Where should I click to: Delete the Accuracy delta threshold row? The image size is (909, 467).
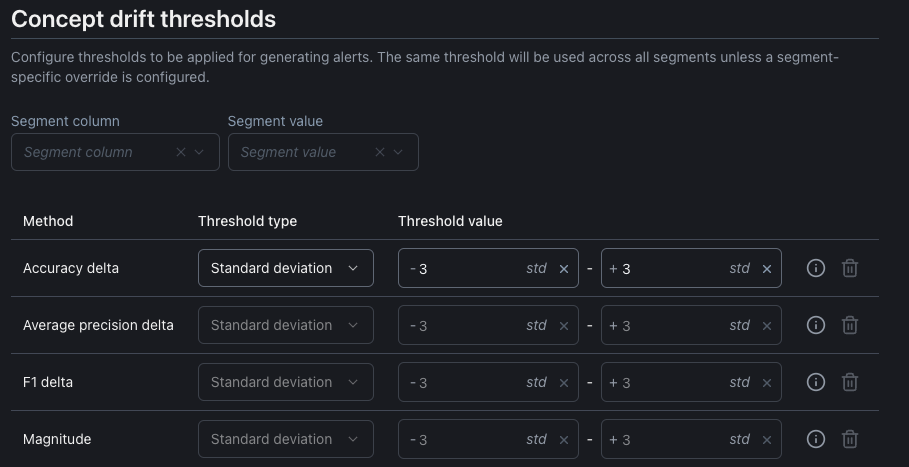click(x=850, y=268)
